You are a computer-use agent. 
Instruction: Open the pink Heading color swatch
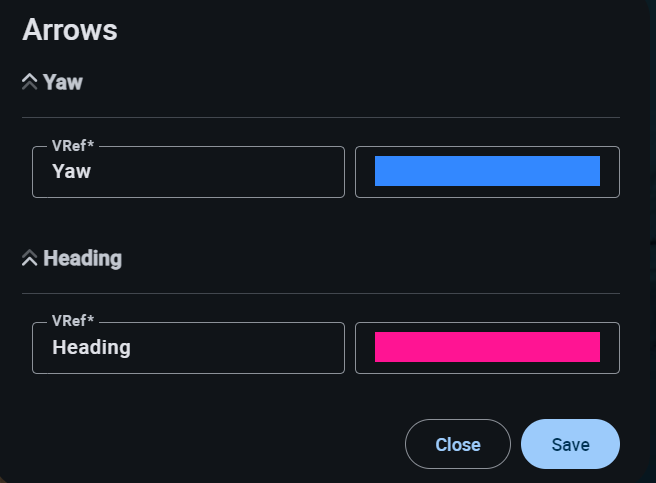click(x=487, y=347)
